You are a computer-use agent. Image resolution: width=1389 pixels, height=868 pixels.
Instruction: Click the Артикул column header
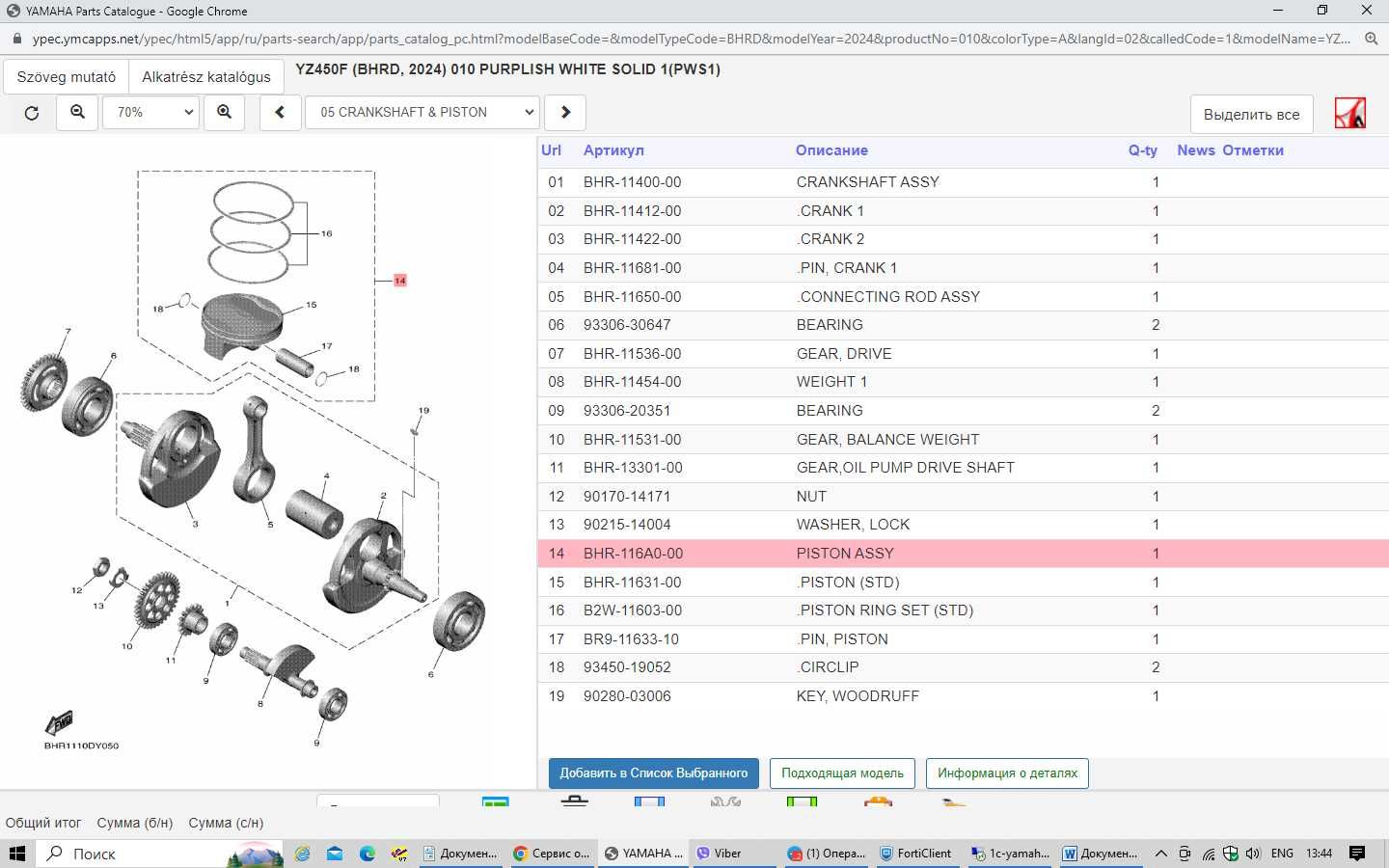613,150
